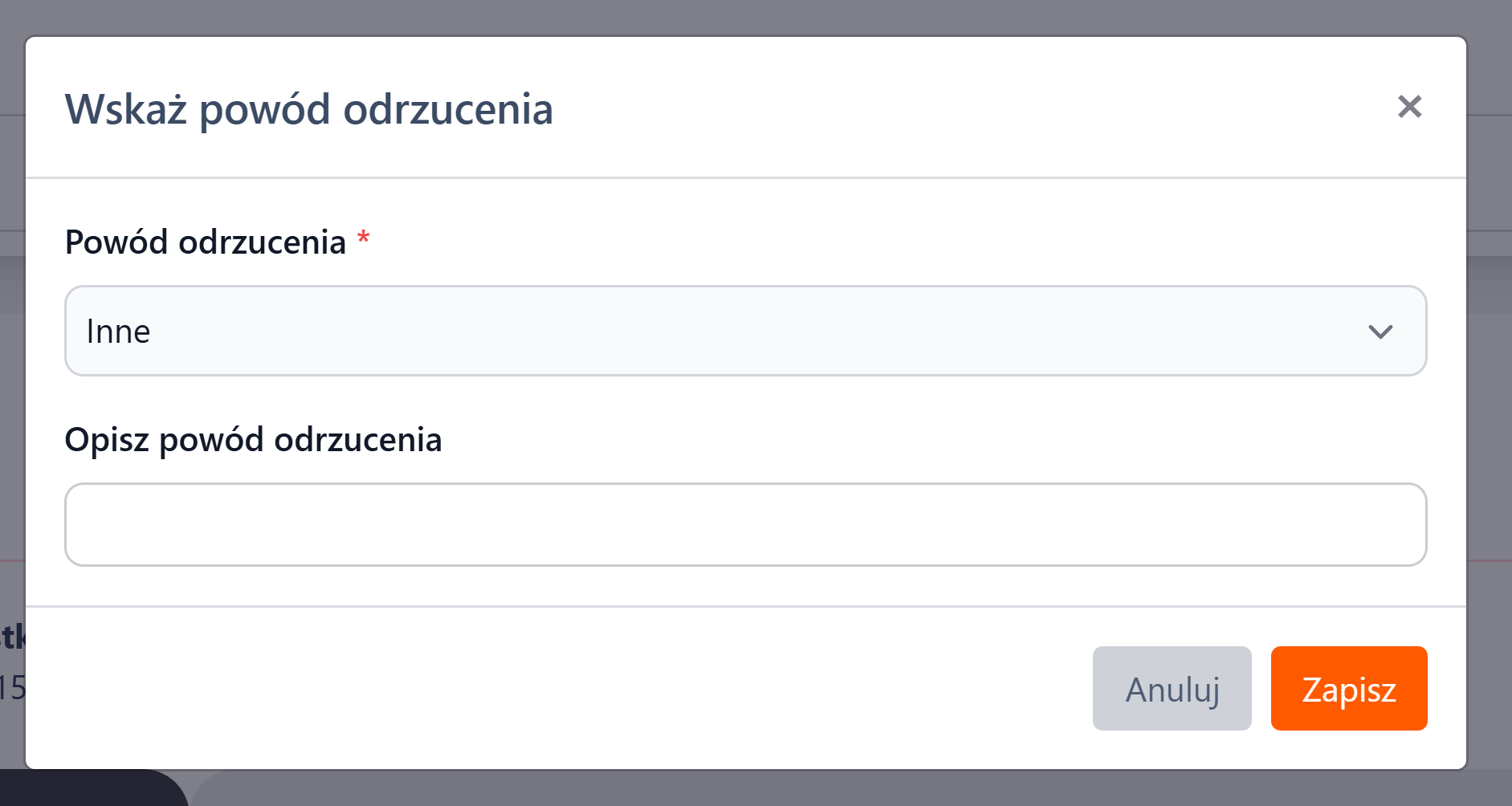Click the Powód odrzucenia field label
1512x806 pixels.
click(206, 242)
